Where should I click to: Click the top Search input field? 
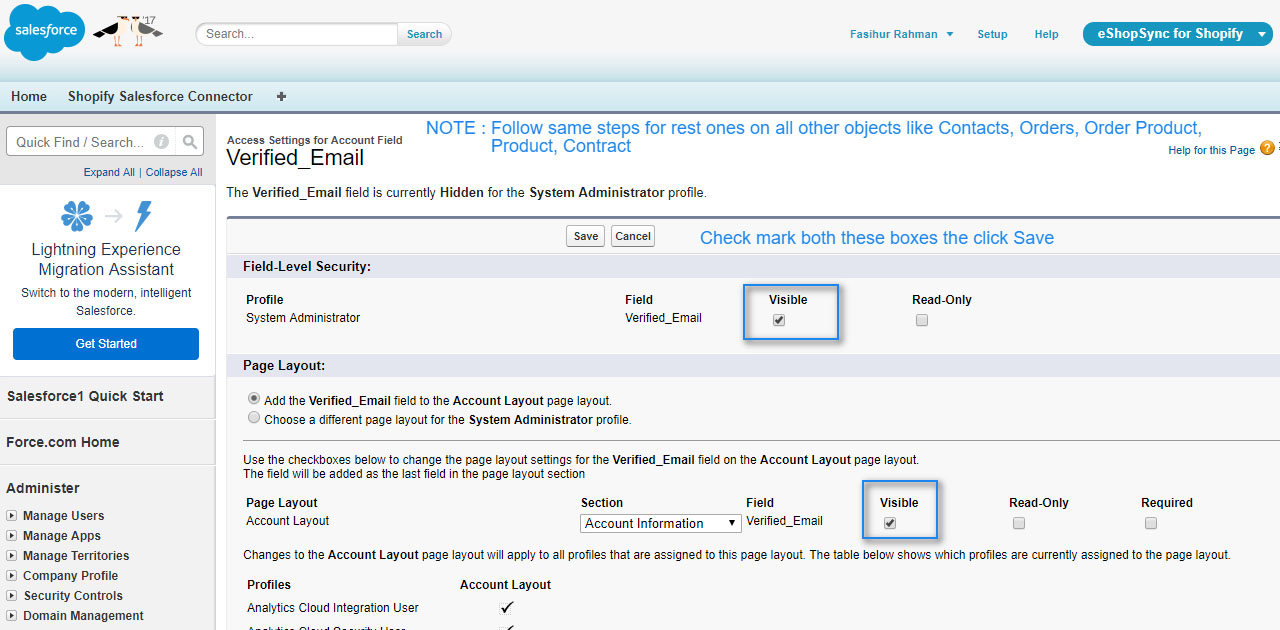(297, 34)
